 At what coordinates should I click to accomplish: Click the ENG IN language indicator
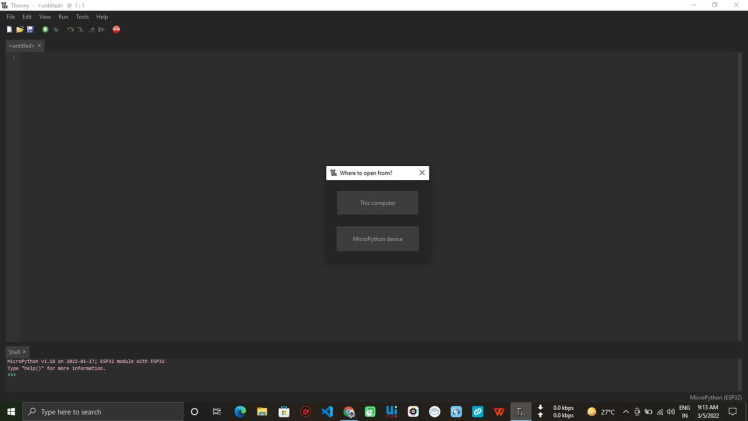(x=685, y=411)
